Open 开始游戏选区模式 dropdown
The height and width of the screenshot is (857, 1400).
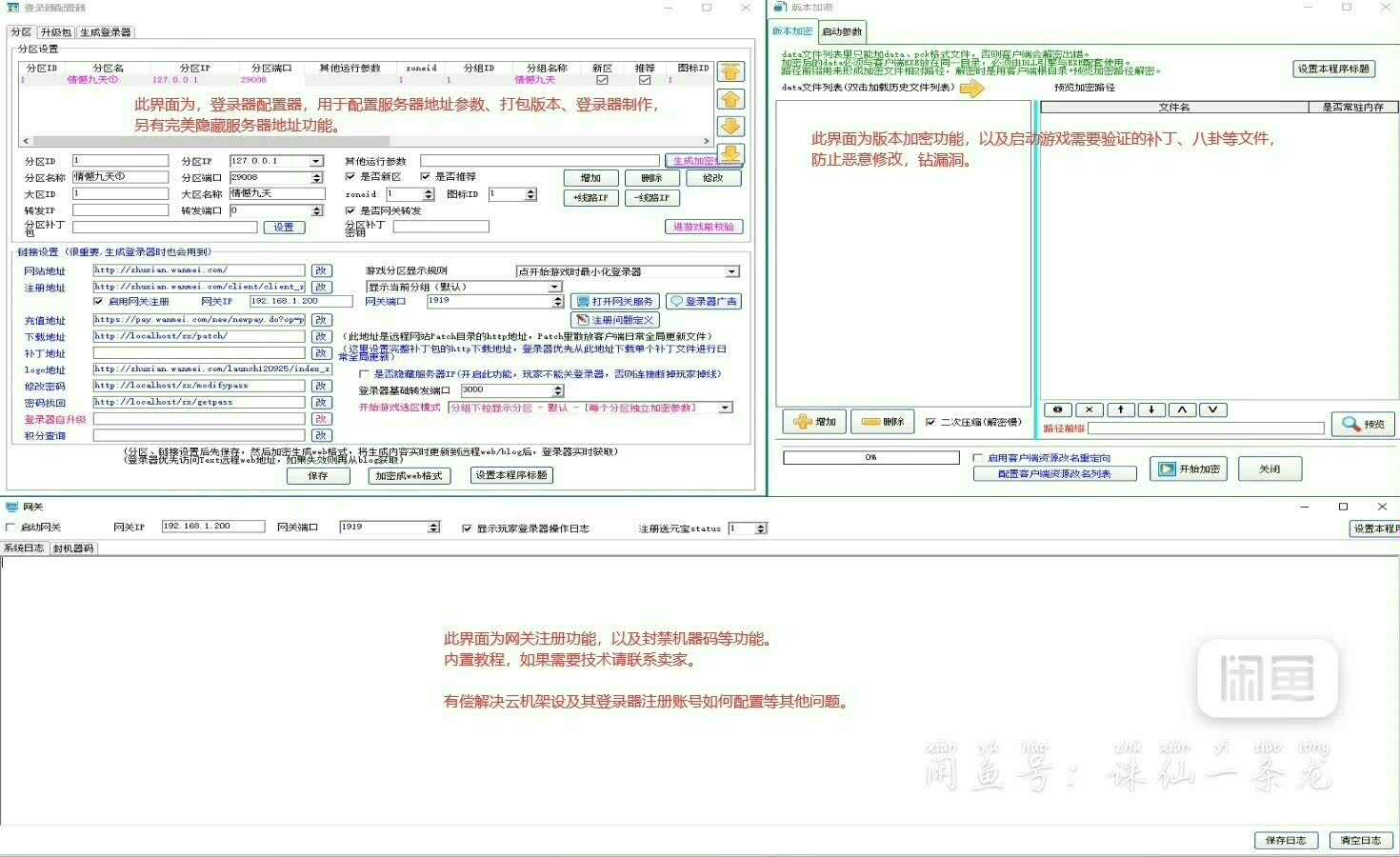click(x=726, y=408)
